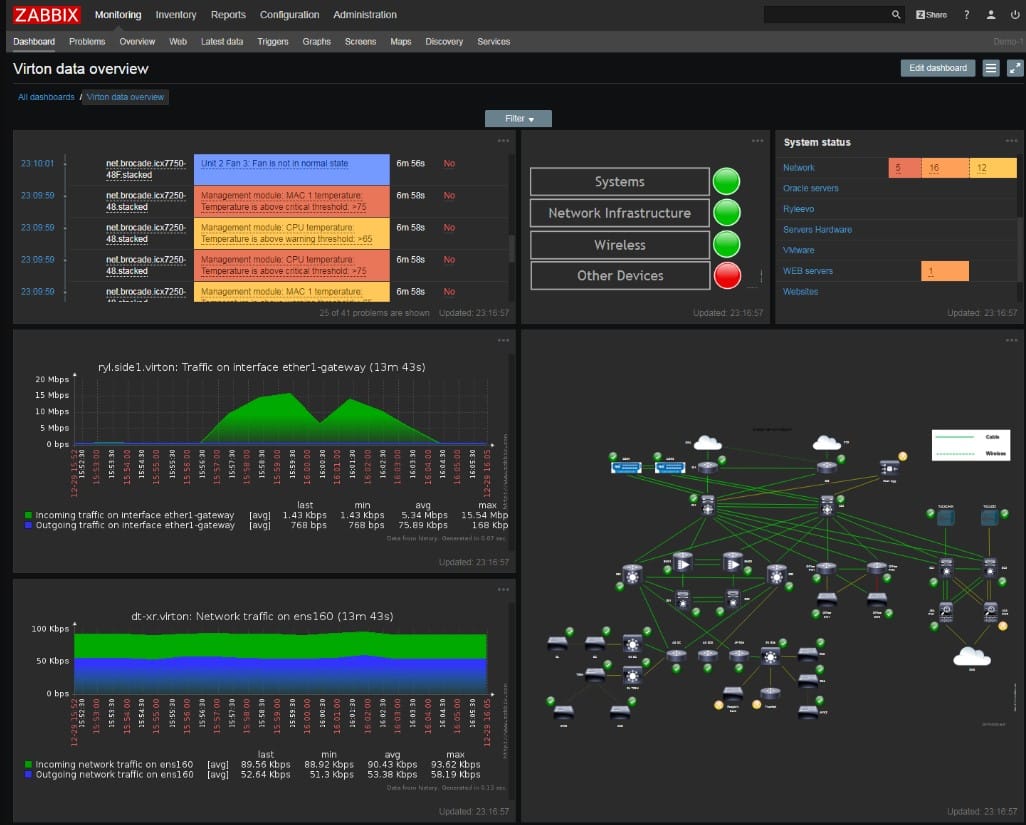The width and height of the screenshot is (1026, 825).
Task: Switch to the Latest data tab
Action: (222, 41)
